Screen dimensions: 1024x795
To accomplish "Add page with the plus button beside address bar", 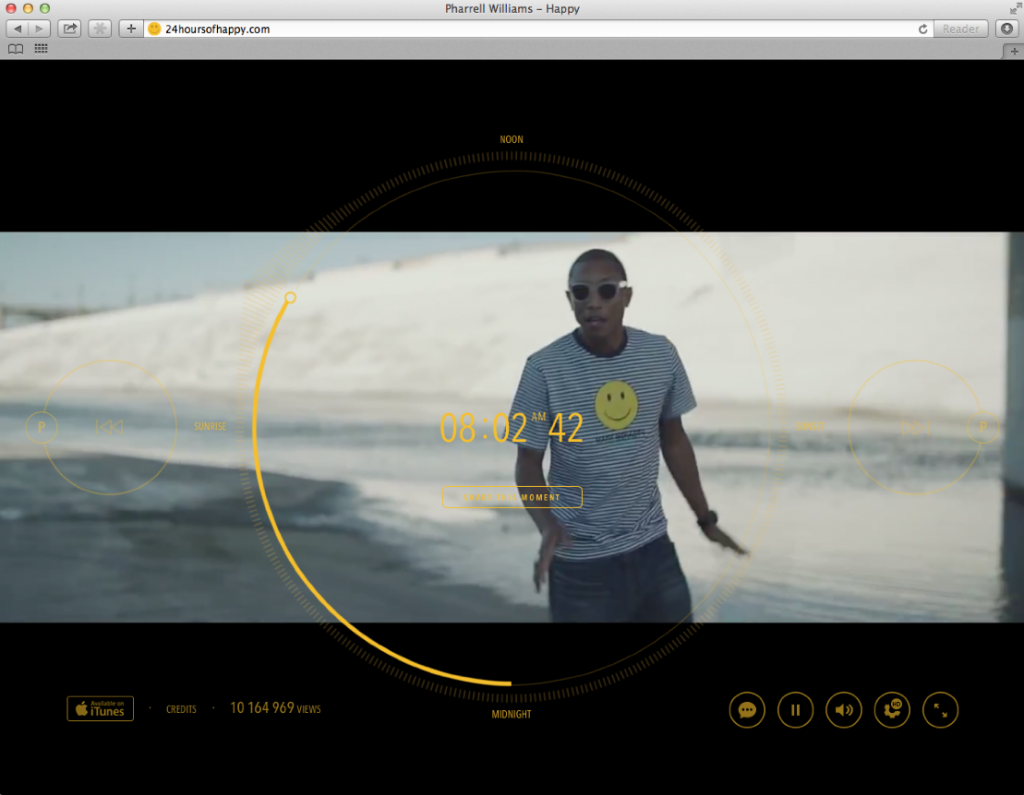I will click(x=131, y=29).
